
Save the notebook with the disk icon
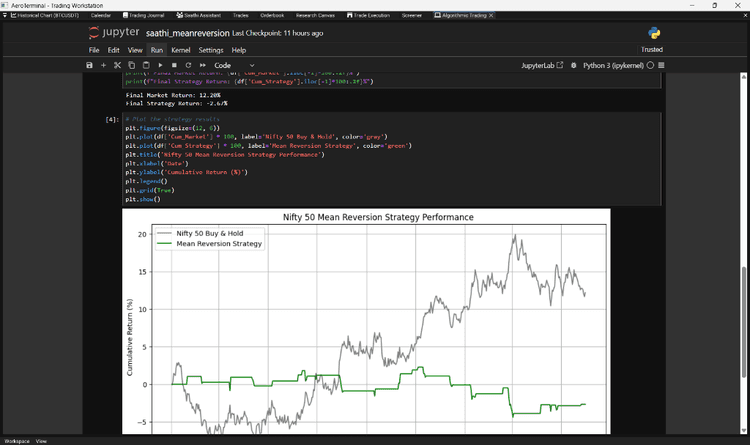pyautogui.click(x=89, y=65)
